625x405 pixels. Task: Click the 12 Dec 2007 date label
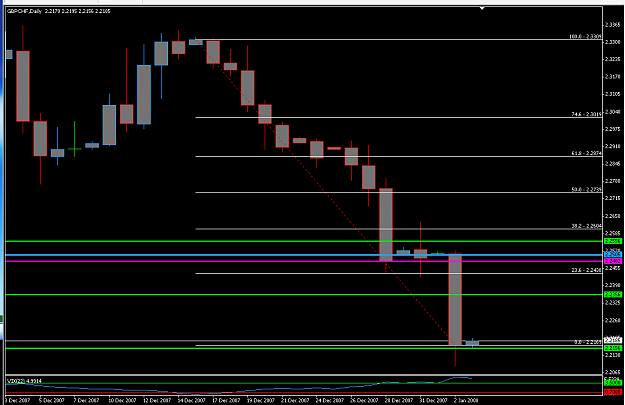[x=157, y=400]
